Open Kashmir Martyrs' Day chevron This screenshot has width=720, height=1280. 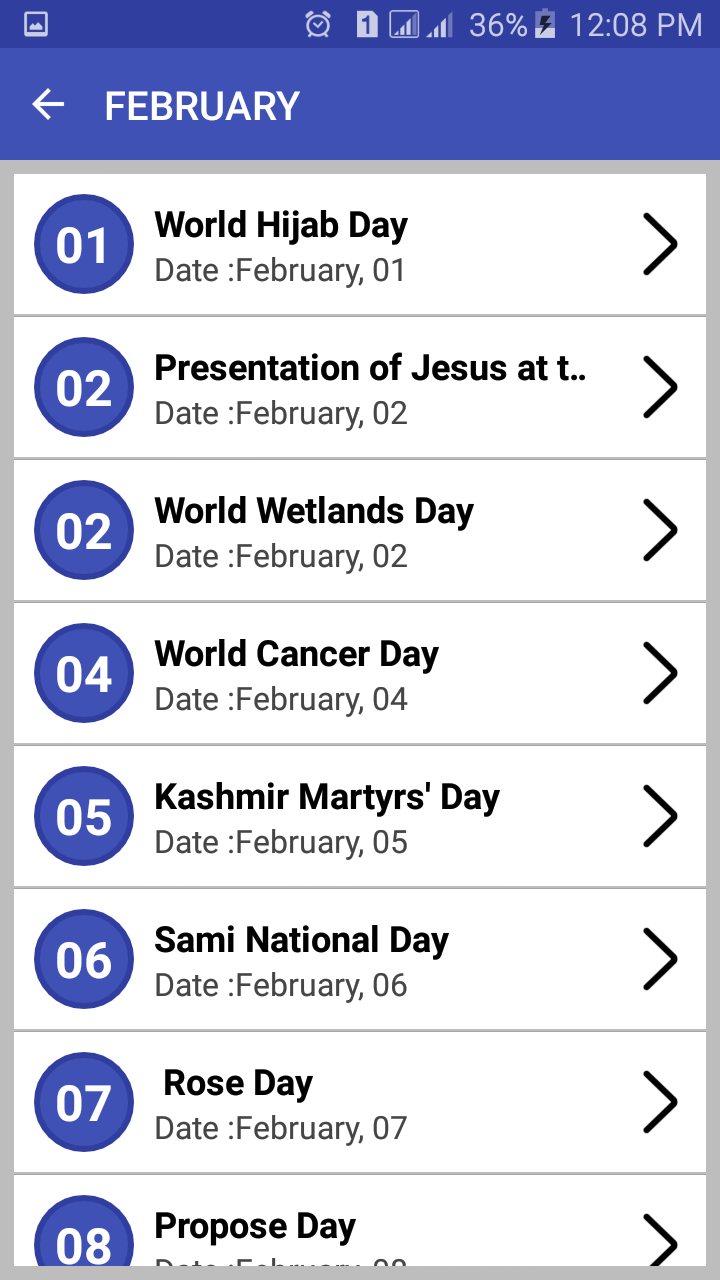click(660, 816)
